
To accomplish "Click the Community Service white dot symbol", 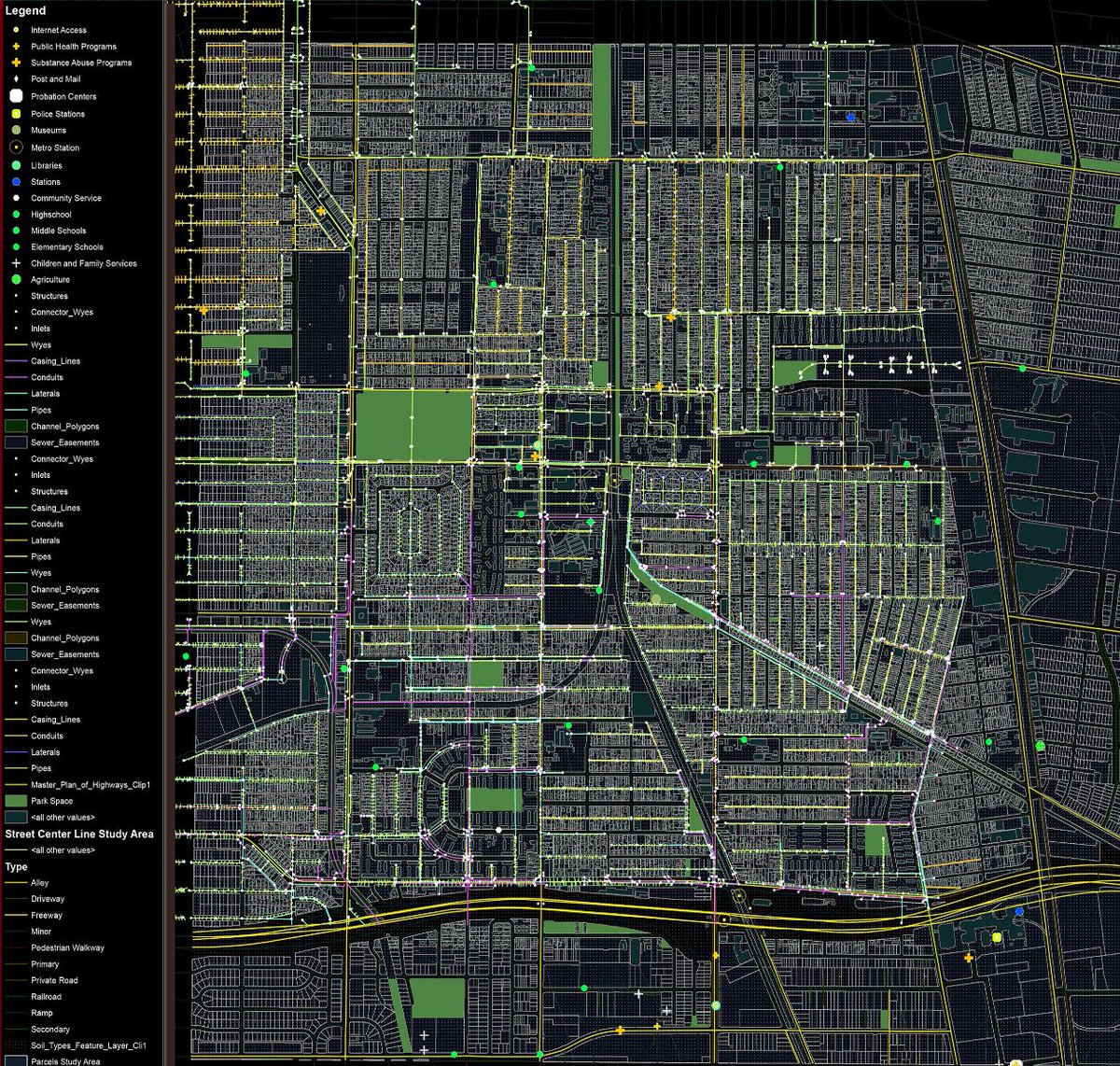I will coord(16,198).
